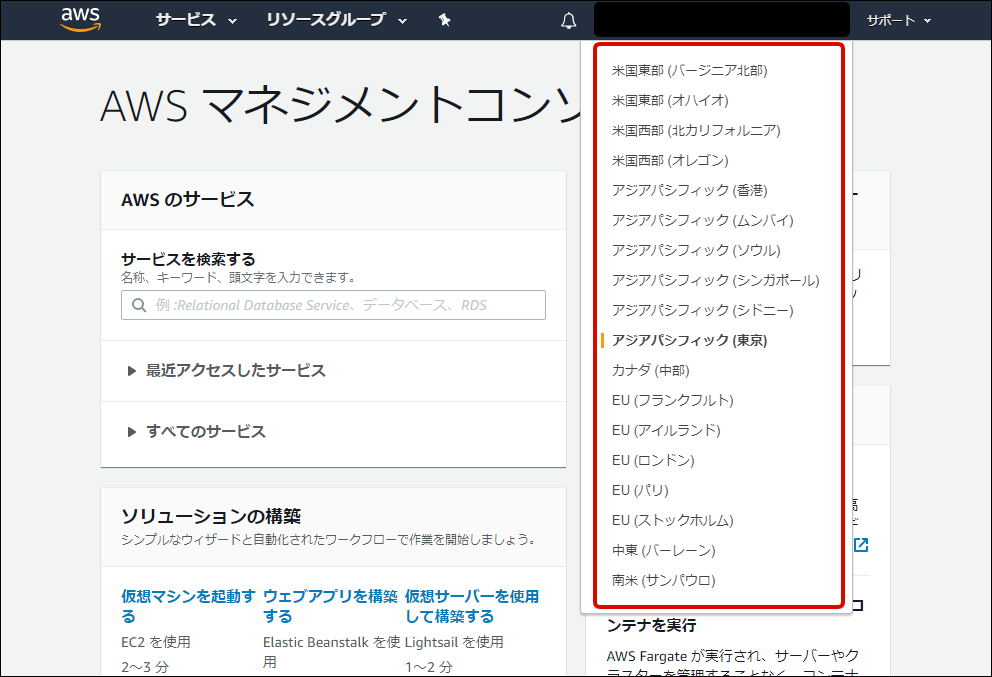Viewport: 992px width, 677px height.
Task: Open the サポート dropdown menu
Action: (898, 20)
